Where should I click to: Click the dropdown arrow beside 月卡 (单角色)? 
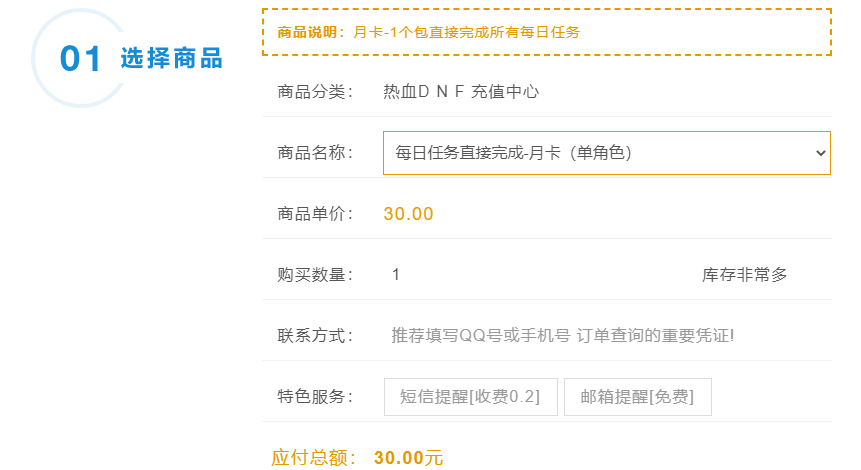point(820,153)
